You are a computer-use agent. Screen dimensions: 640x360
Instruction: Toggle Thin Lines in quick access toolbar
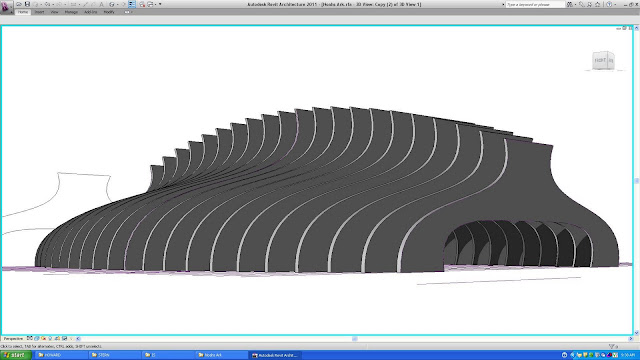click(x=132, y=4)
